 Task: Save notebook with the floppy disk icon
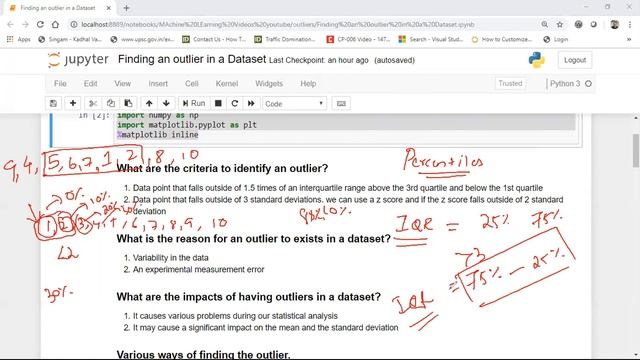pos(53,104)
